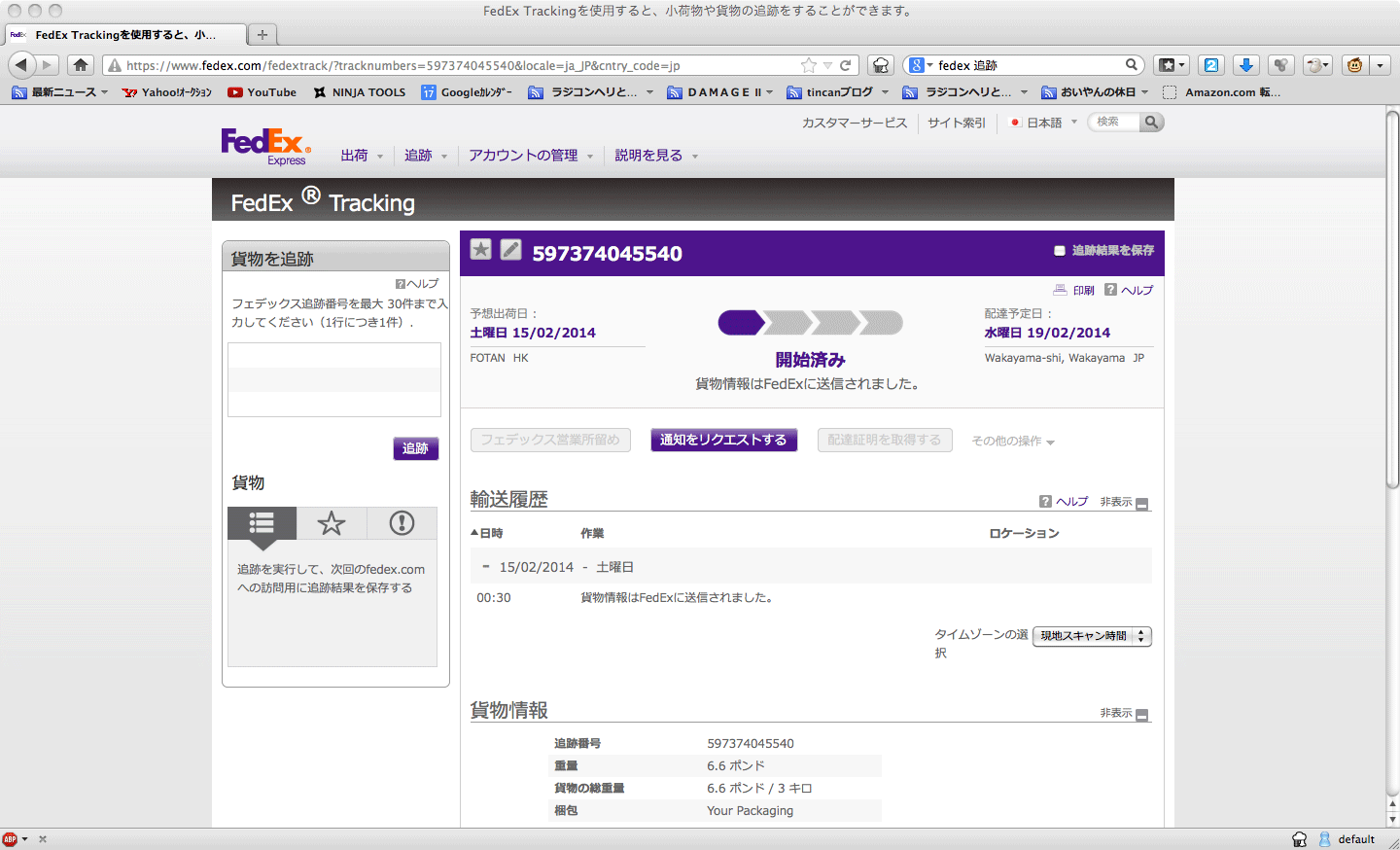1400x850 pixels.
Task: Click the 通知をリクエストする button
Action: point(724,440)
